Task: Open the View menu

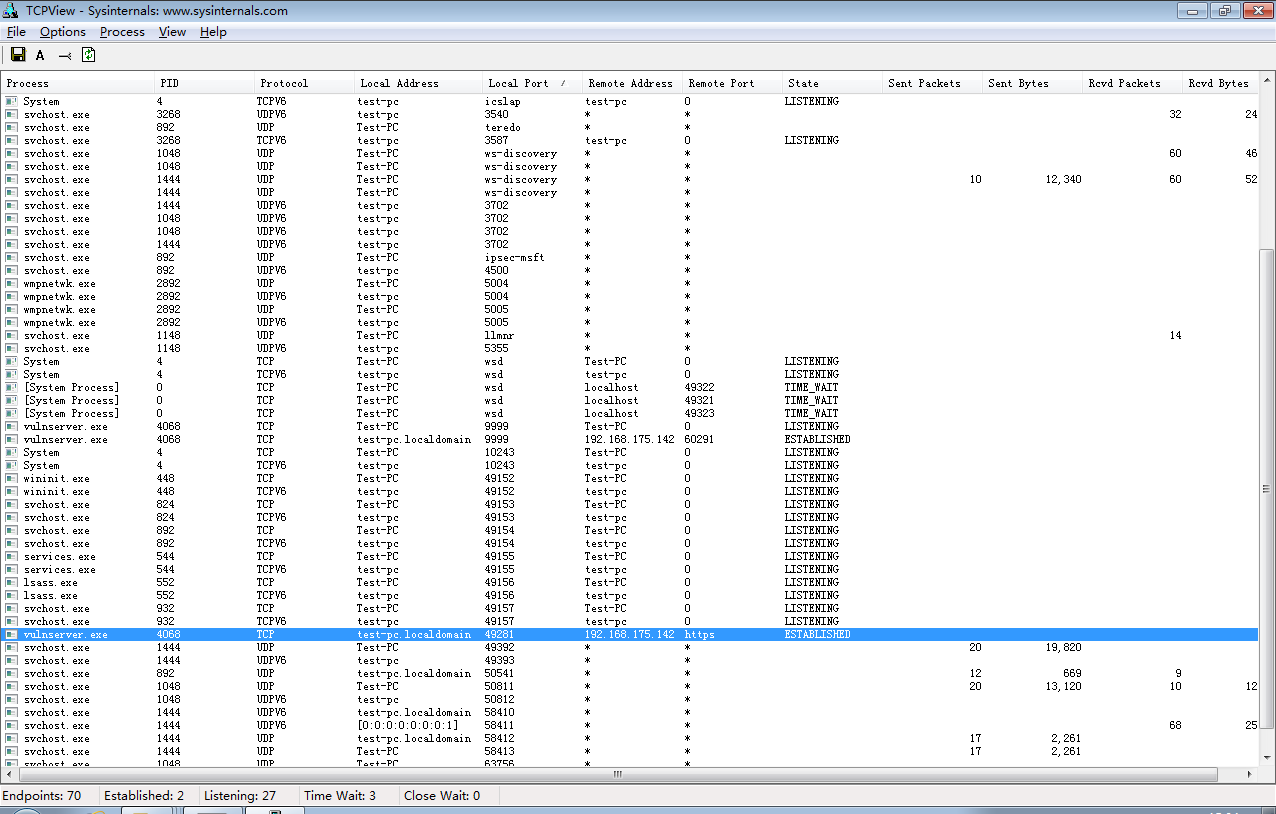Action: [172, 32]
